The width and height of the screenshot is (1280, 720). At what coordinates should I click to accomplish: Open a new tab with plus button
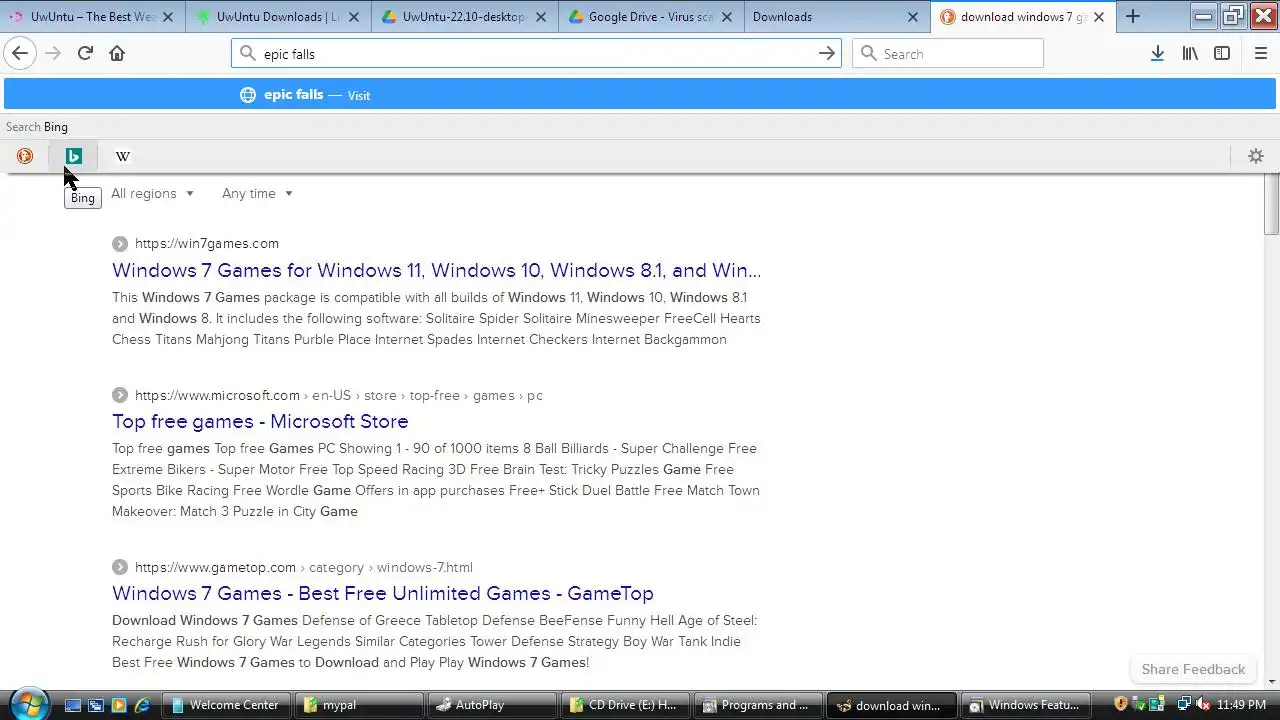[1132, 16]
